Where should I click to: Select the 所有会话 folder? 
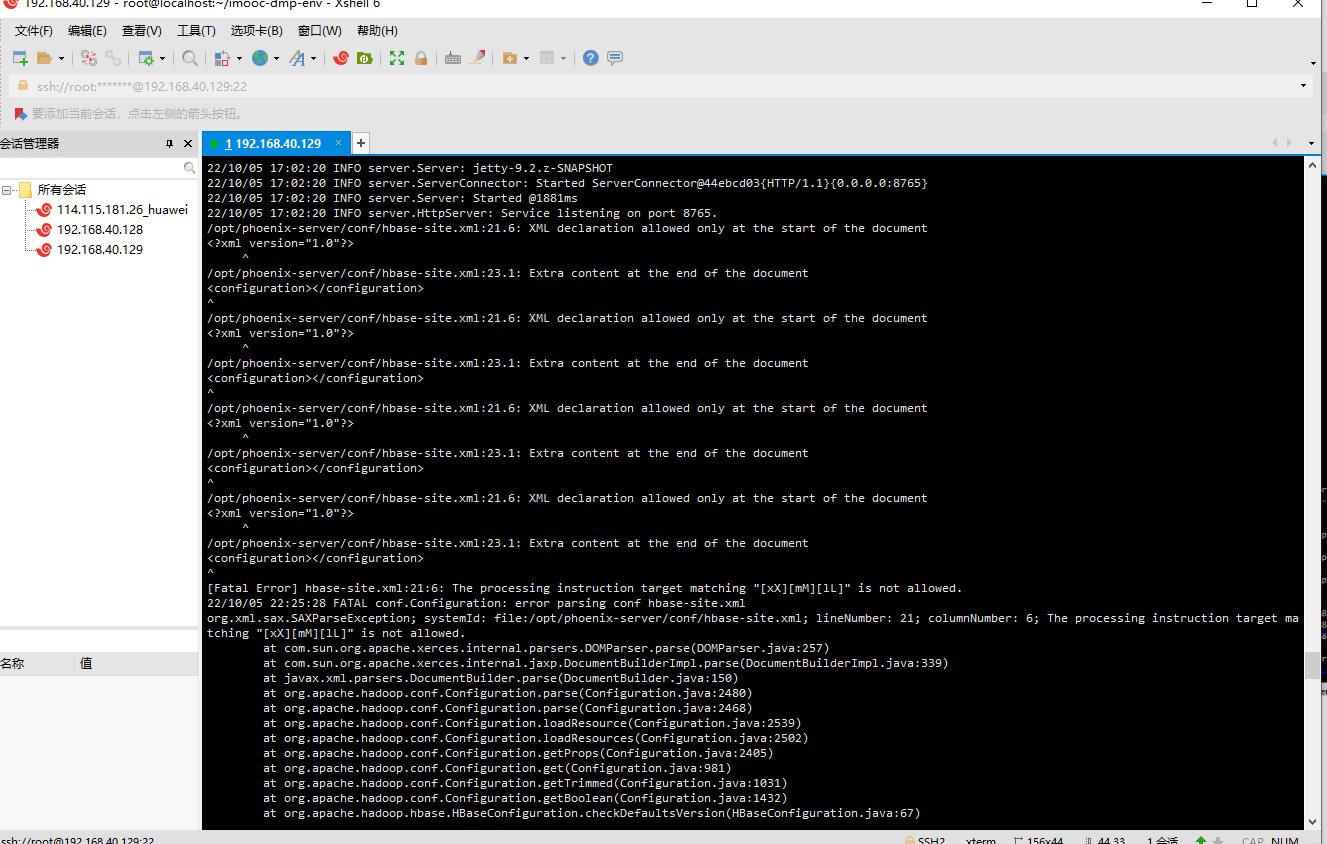coord(62,190)
